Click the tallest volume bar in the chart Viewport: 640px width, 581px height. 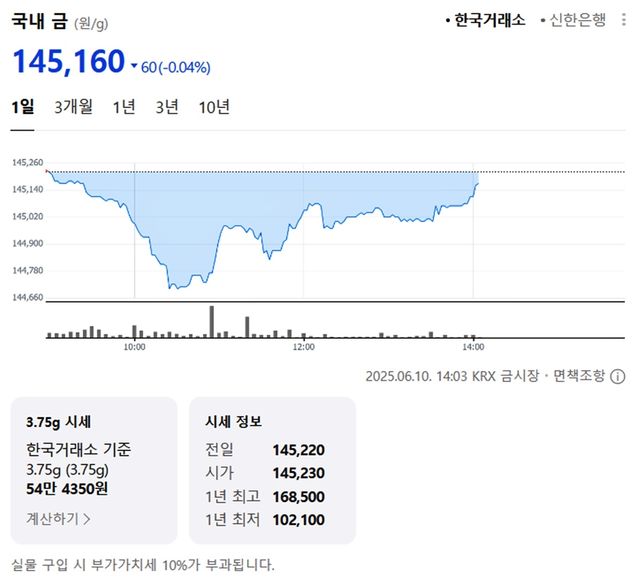coord(212,321)
